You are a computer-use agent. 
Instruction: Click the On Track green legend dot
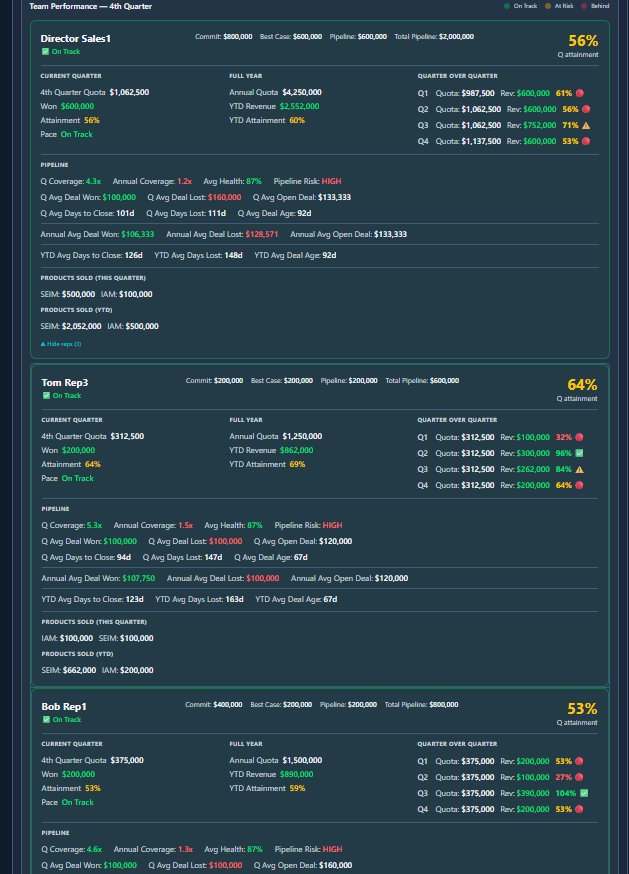(508, 6)
